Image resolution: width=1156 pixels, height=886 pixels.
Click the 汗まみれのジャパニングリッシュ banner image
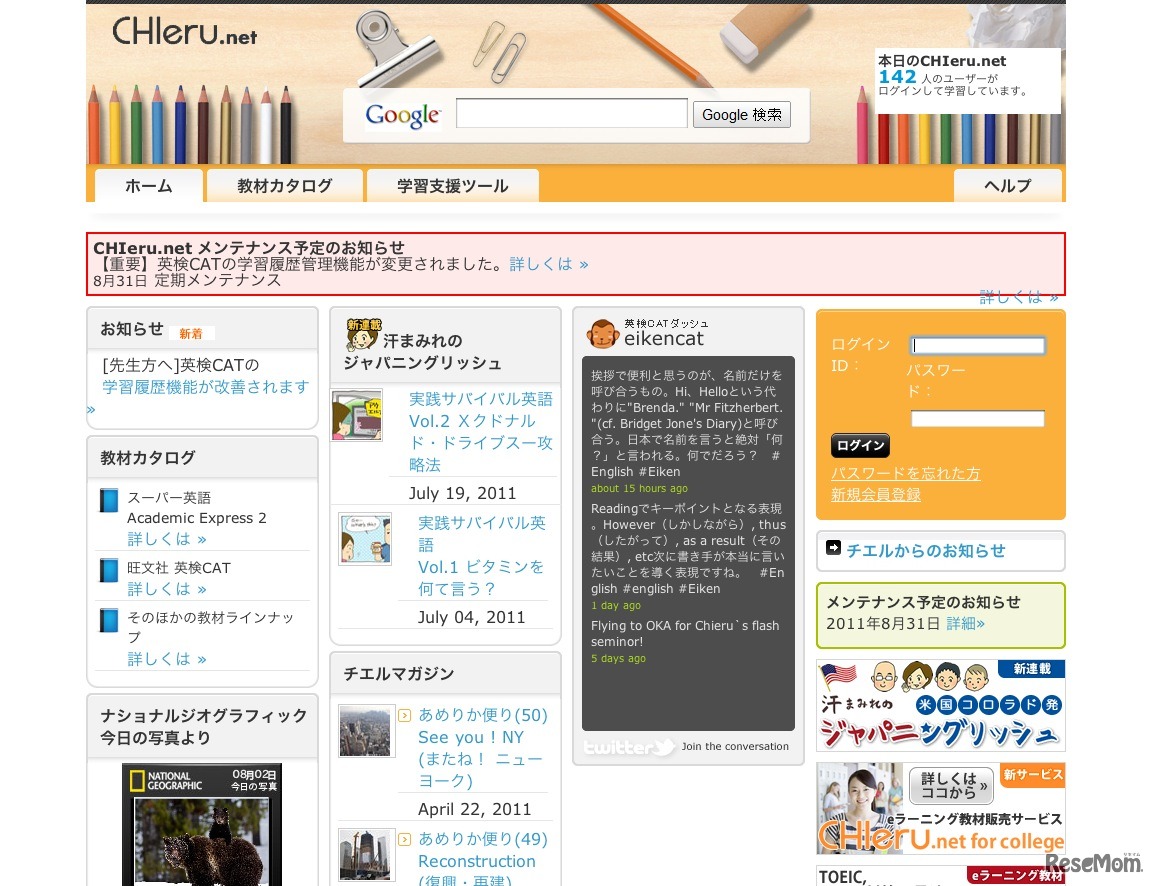940,706
